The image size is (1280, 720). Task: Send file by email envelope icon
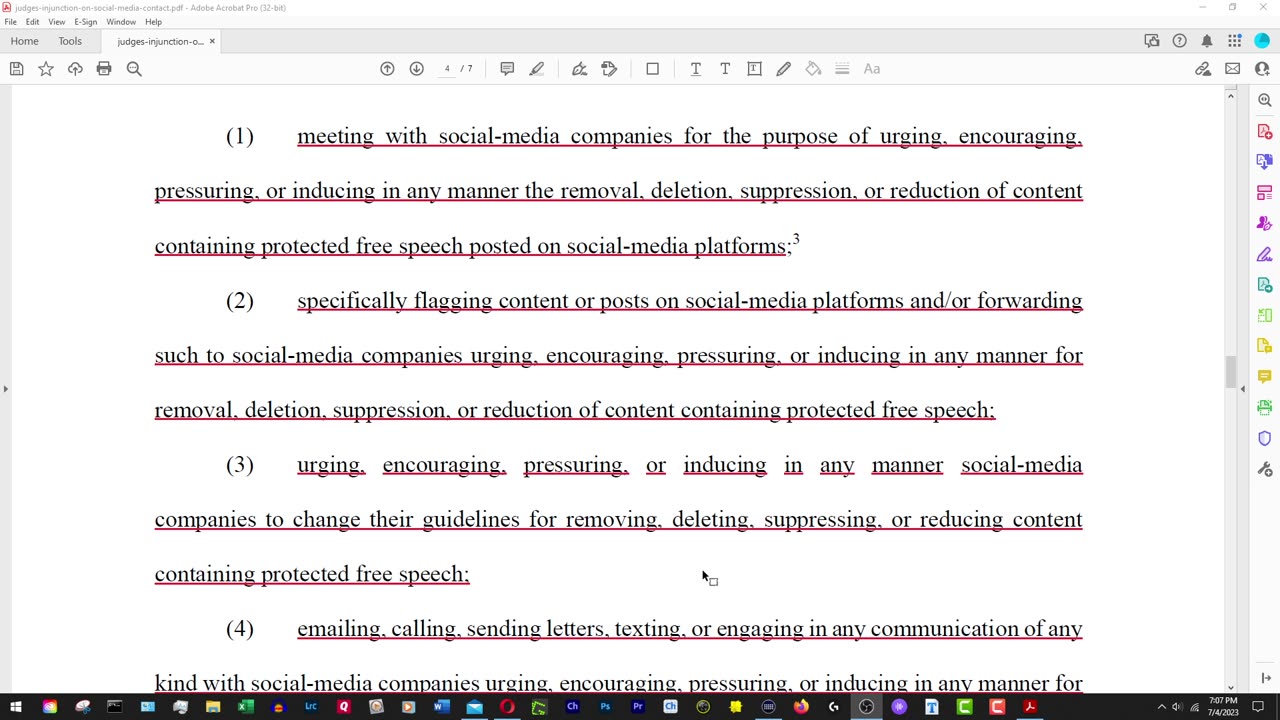1232,69
